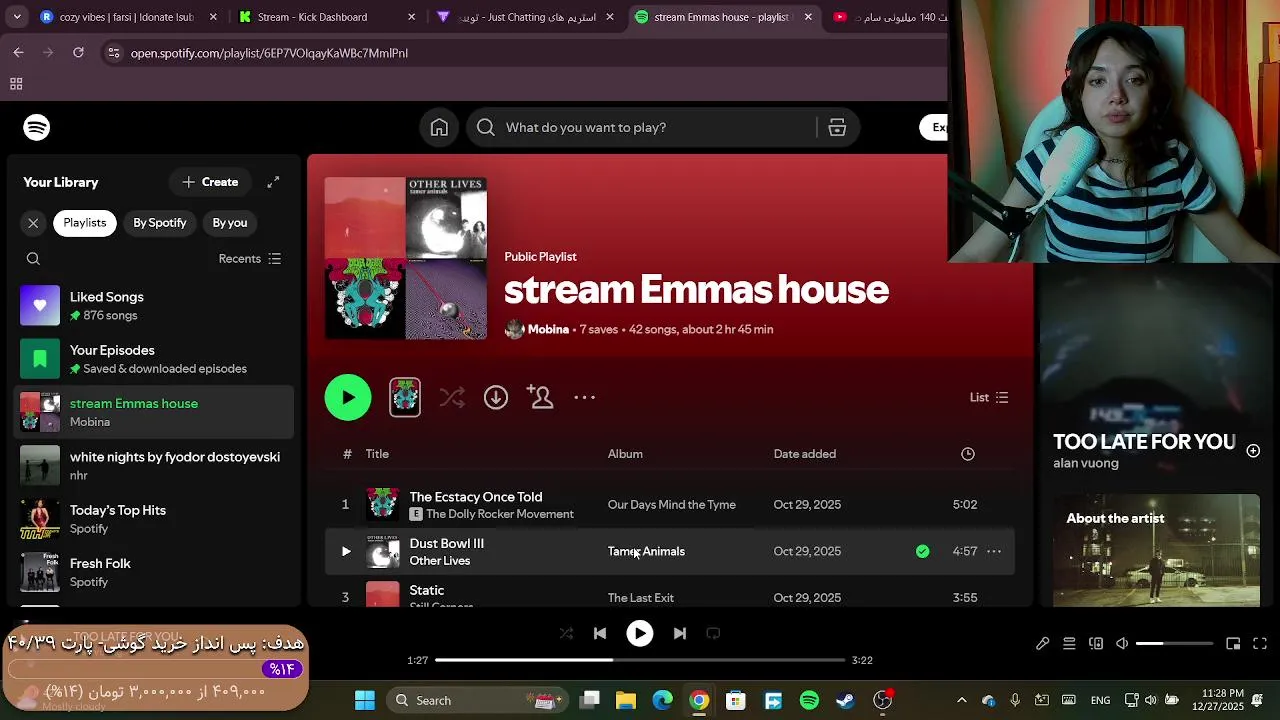The image size is (1280, 720).
Task: Click the browser reload button
Action: click(78, 53)
